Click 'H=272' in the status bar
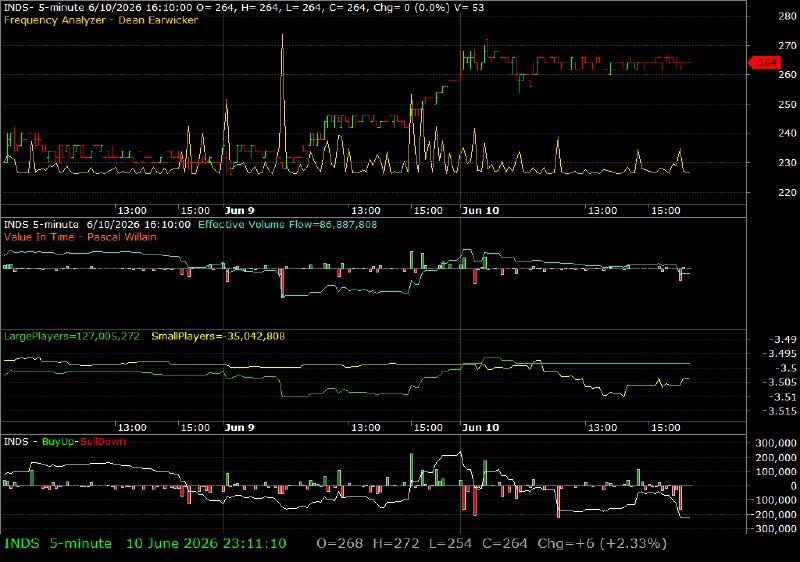The width and height of the screenshot is (800, 562). pyautogui.click(x=396, y=543)
